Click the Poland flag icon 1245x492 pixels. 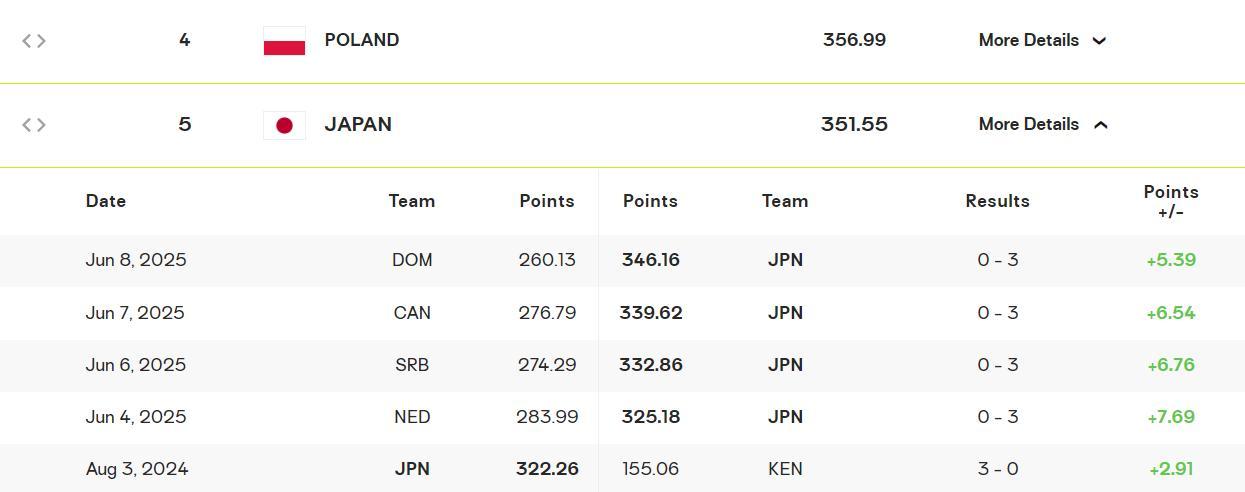click(284, 41)
